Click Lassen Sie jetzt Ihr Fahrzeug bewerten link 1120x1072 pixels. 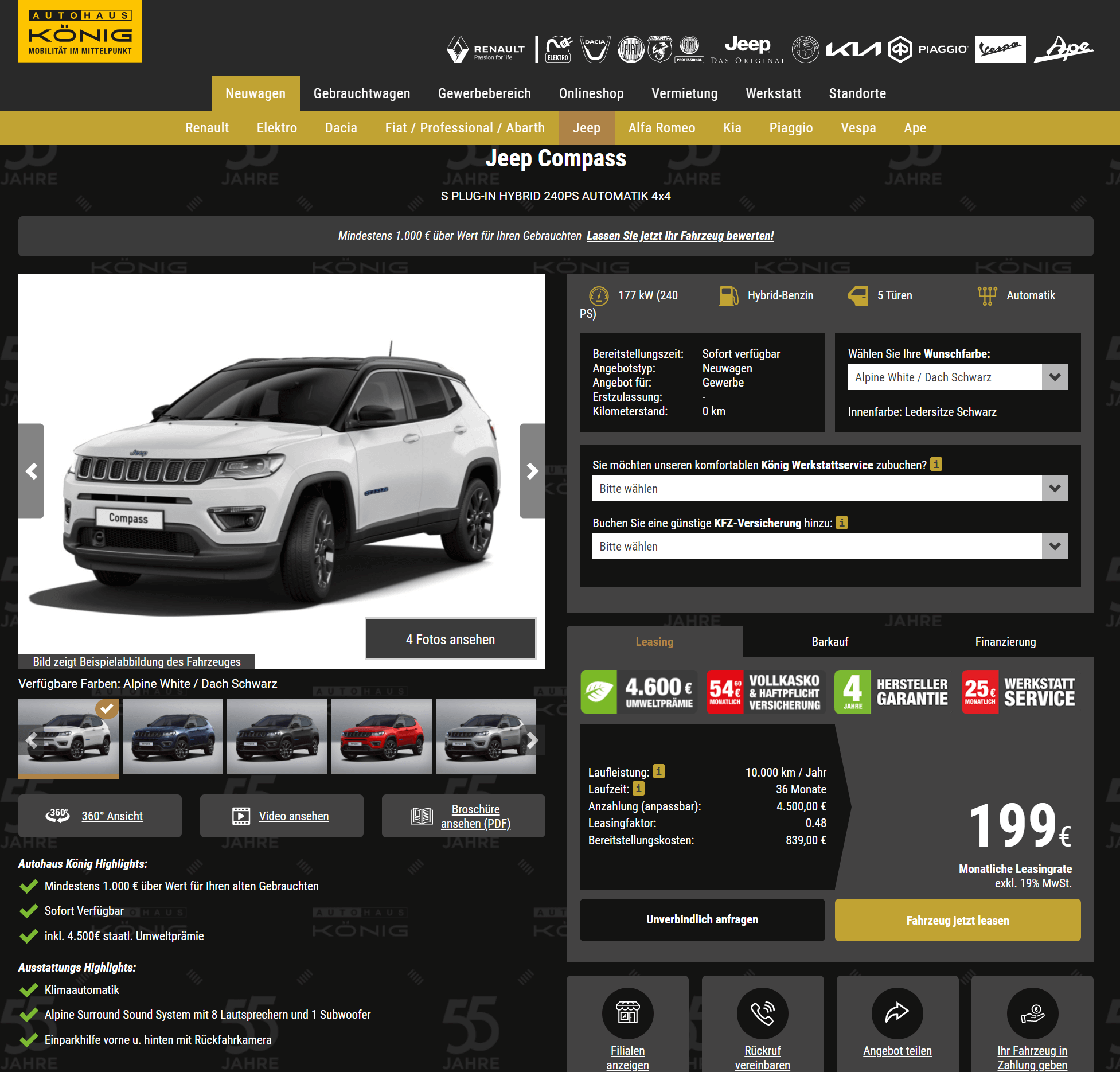[680, 236]
